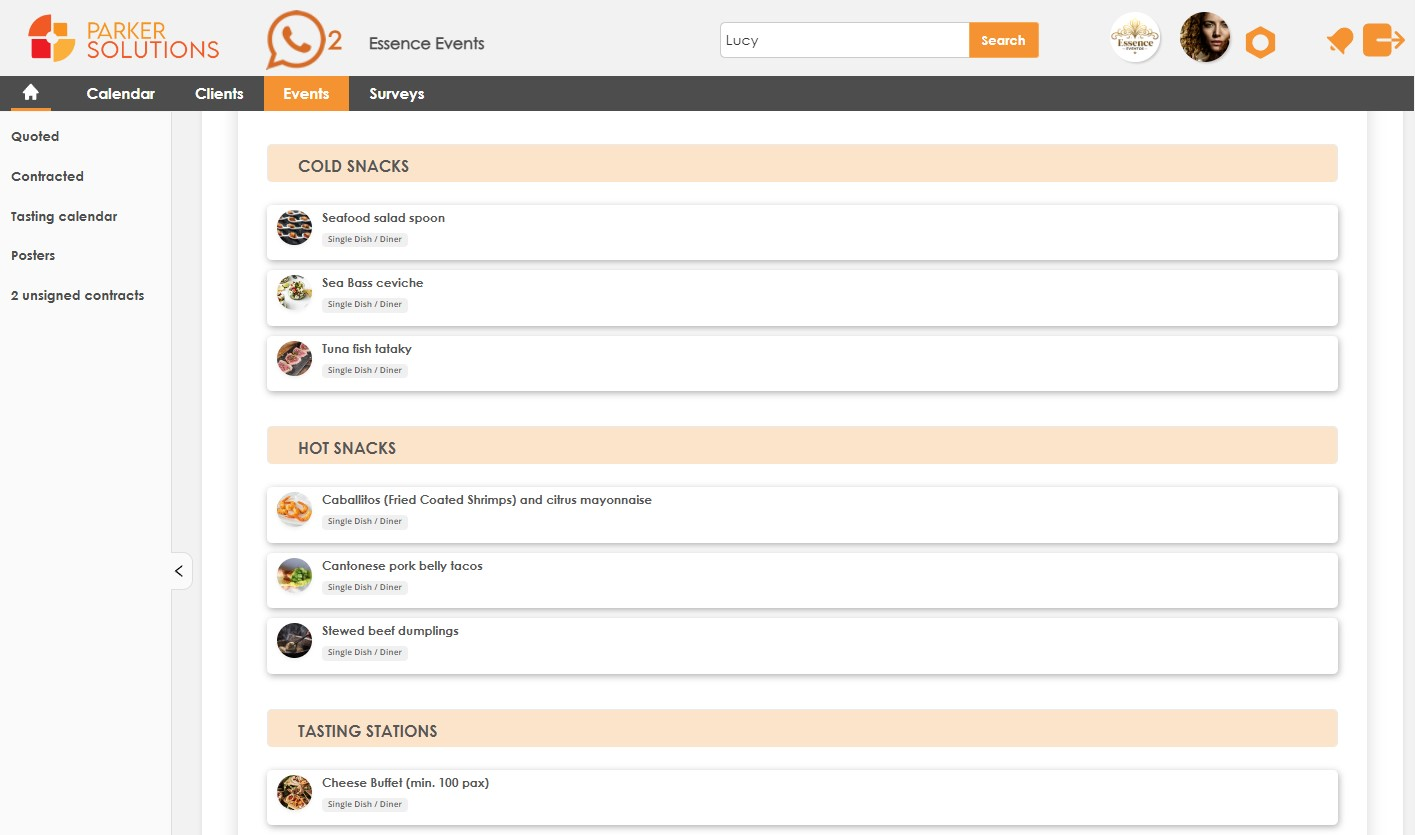Go to the Clients section
This screenshot has height=835, width=1415.
[x=218, y=93]
